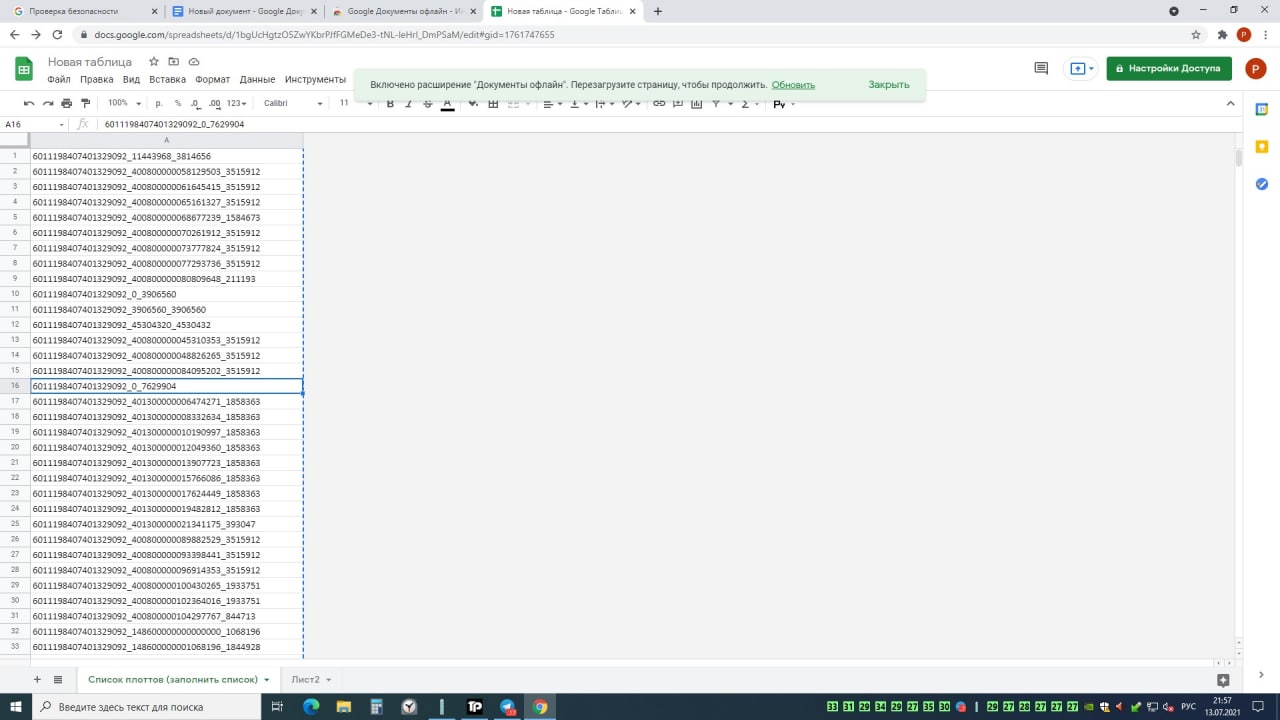Open the Edge icon in the taskbar
The width and height of the screenshot is (1280, 720).
(x=311, y=707)
